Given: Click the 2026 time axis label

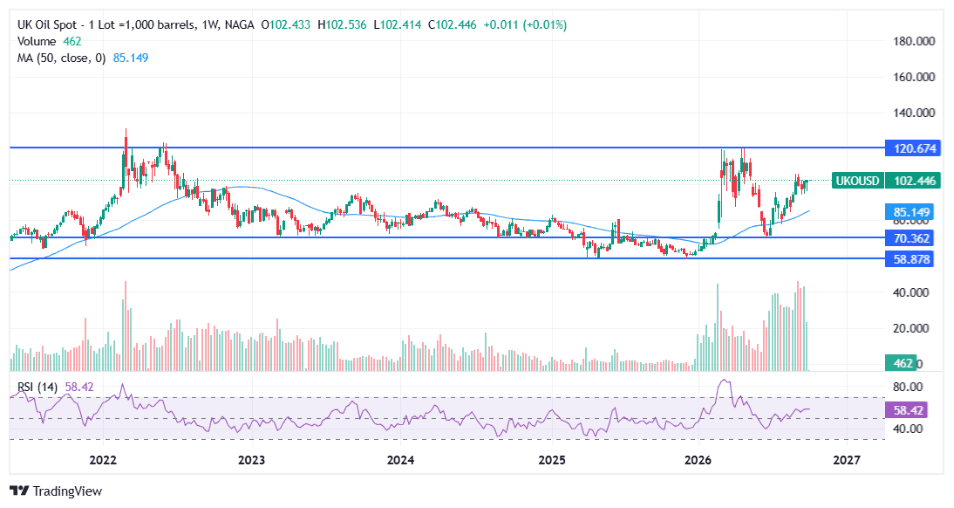Looking at the screenshot, I should pyautogui.click(x=698, y=460).
